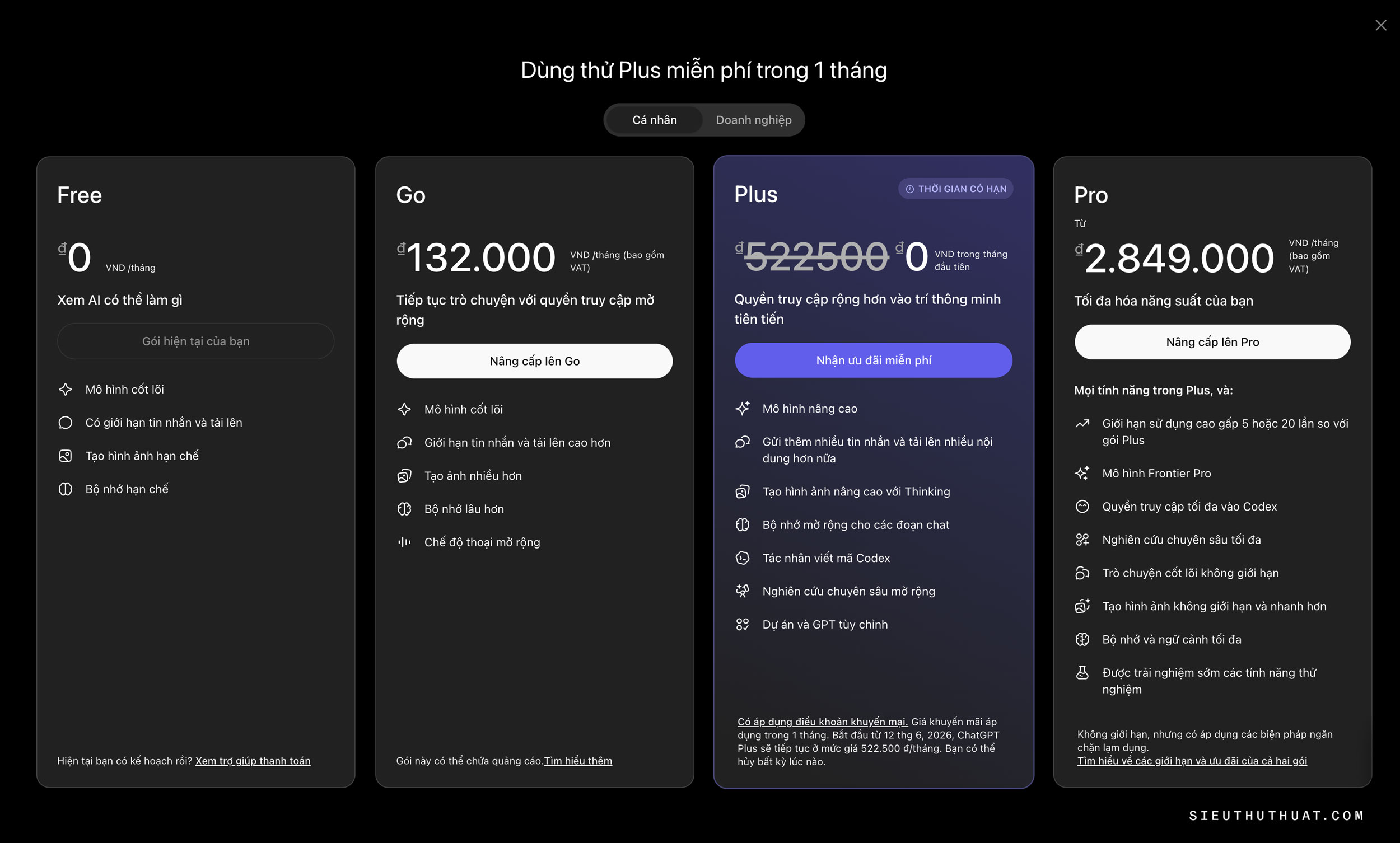Click the Gói hiện tại của bạn button
This screenshot has width=1400, height=843.
tap(195, 341)
